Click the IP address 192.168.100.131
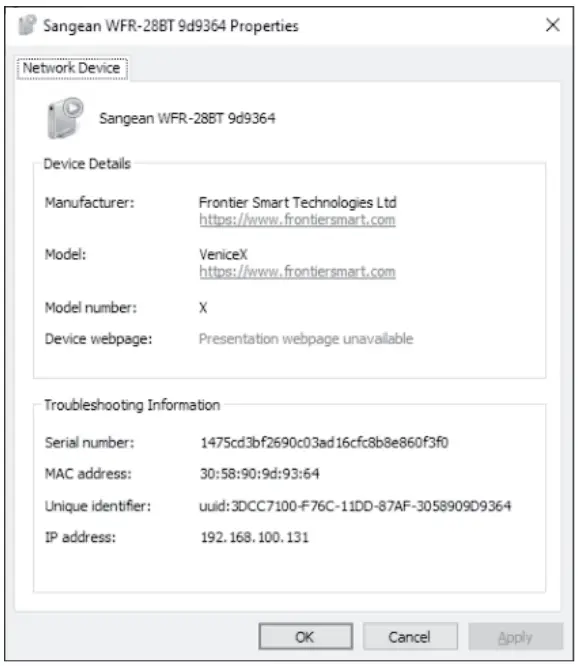Screen dimensions: 578x666 (254, 537)
